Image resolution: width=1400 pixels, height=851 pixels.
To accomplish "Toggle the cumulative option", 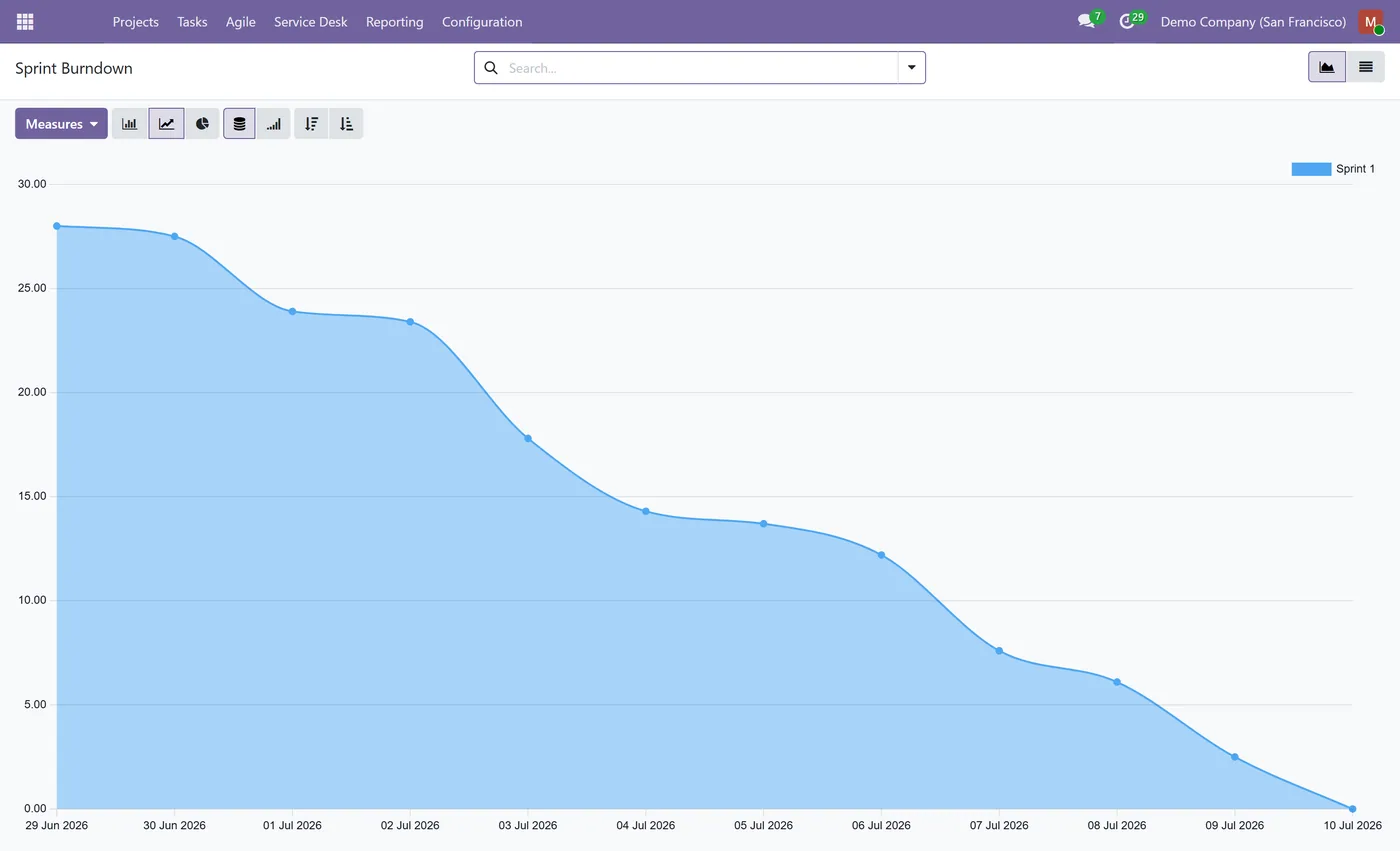I will (x=273, y=124).
